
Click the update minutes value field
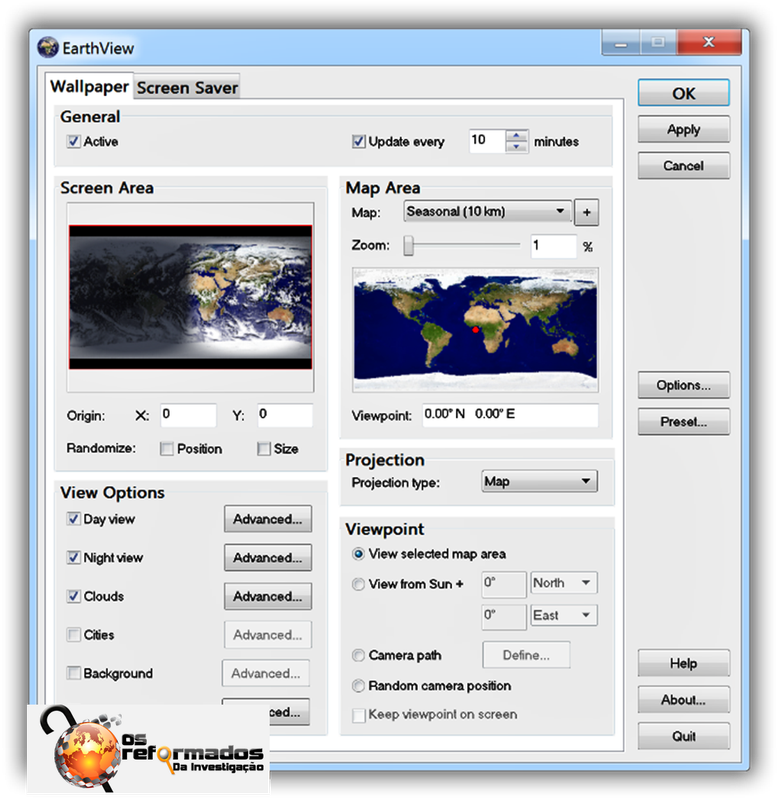tap(487, 141)
